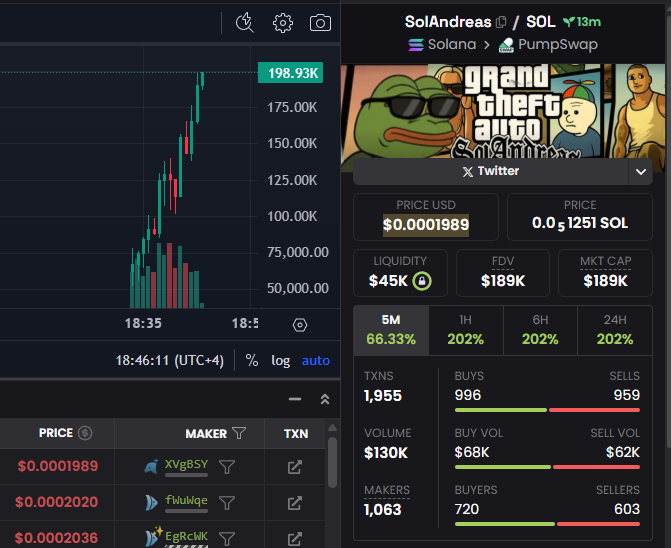This screenshot has width=671, height=548.
Task: Click the LIQUIDITY $45K value
Action: (x=388, y=281)
